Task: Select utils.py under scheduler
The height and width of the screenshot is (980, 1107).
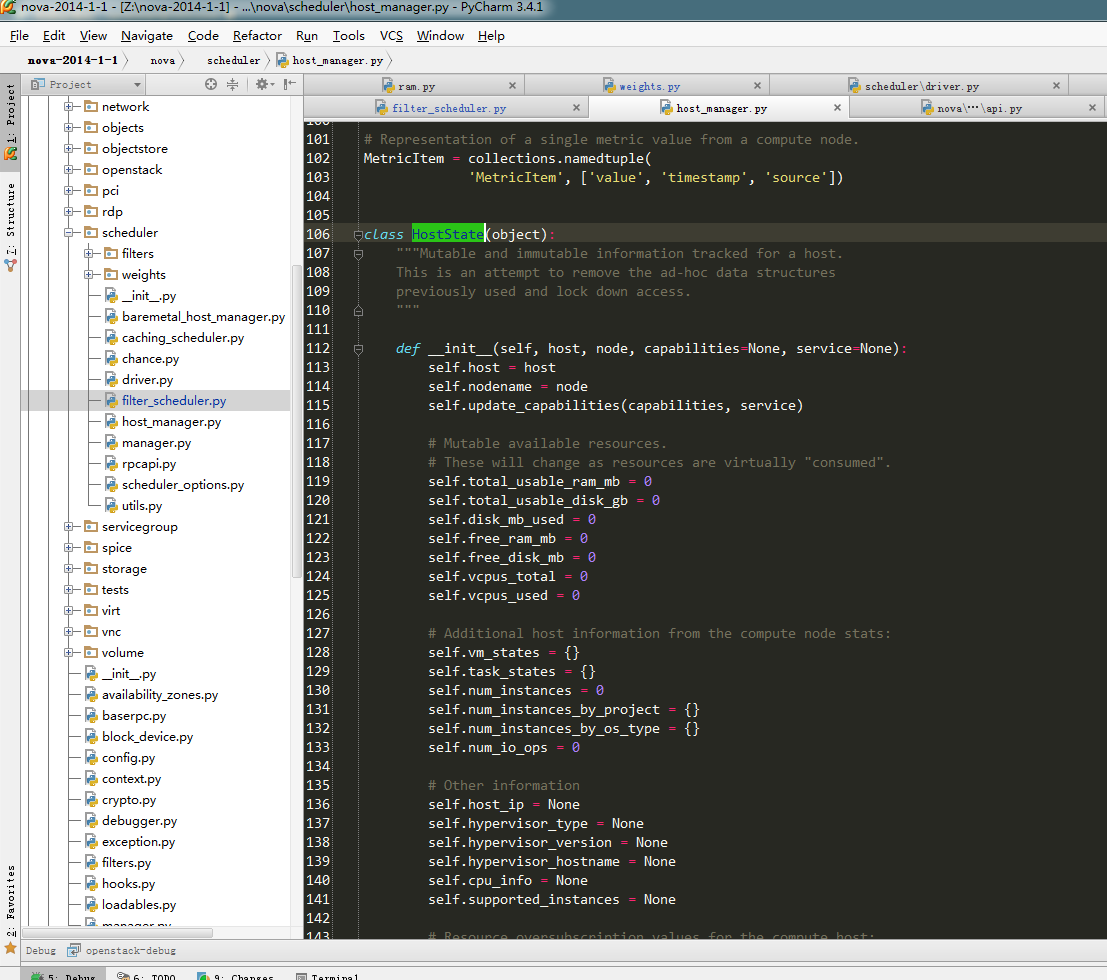Action: [x=142, y=506]
